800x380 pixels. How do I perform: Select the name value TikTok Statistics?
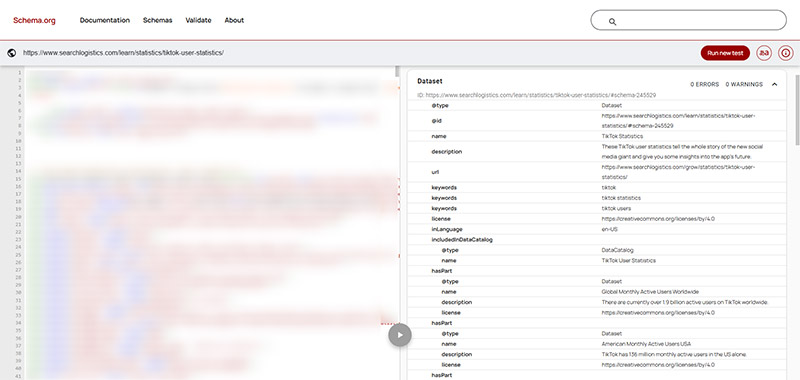pyautogui.click(x=622, y=136)
